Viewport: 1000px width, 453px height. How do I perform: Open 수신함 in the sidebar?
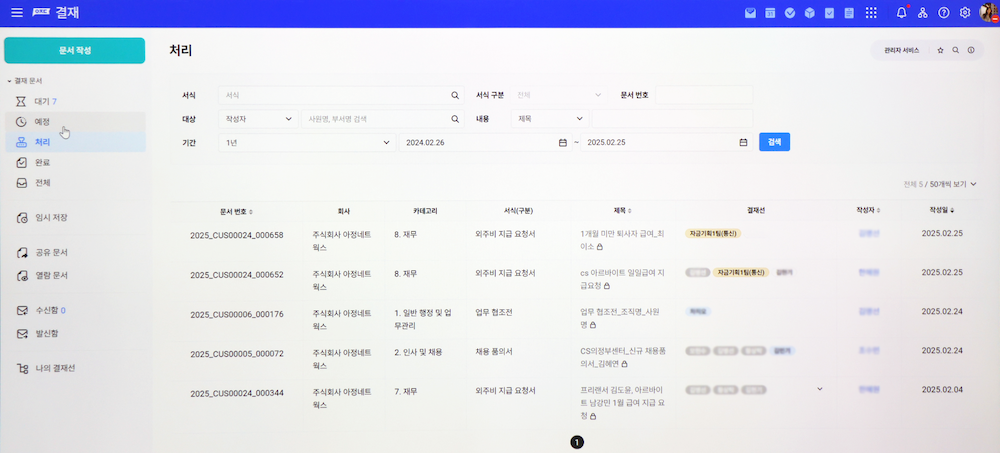(x=75, y=311)
